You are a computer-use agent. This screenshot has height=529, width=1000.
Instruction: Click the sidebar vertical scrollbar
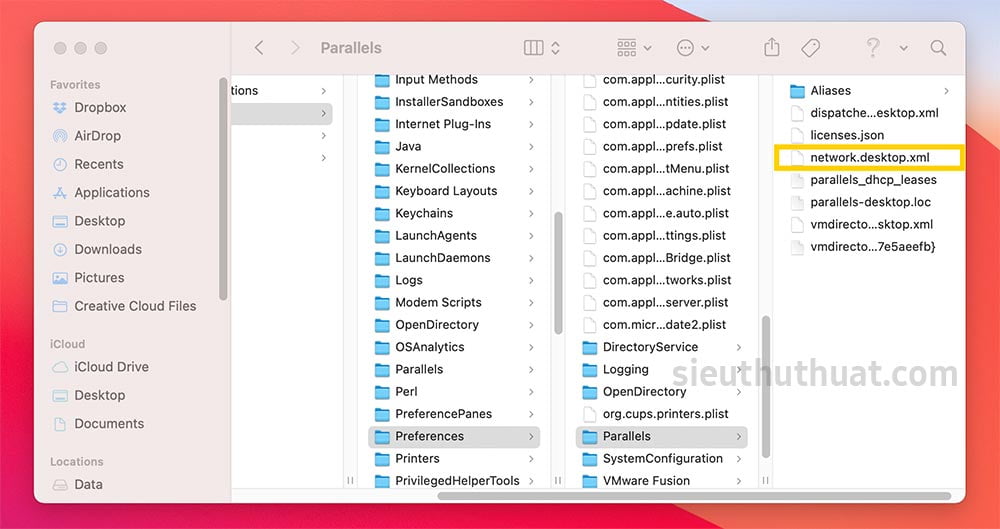[223, 189]
